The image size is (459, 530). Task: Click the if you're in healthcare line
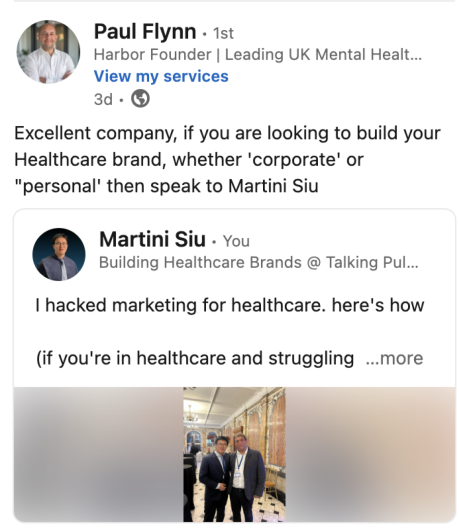(195, 358)
